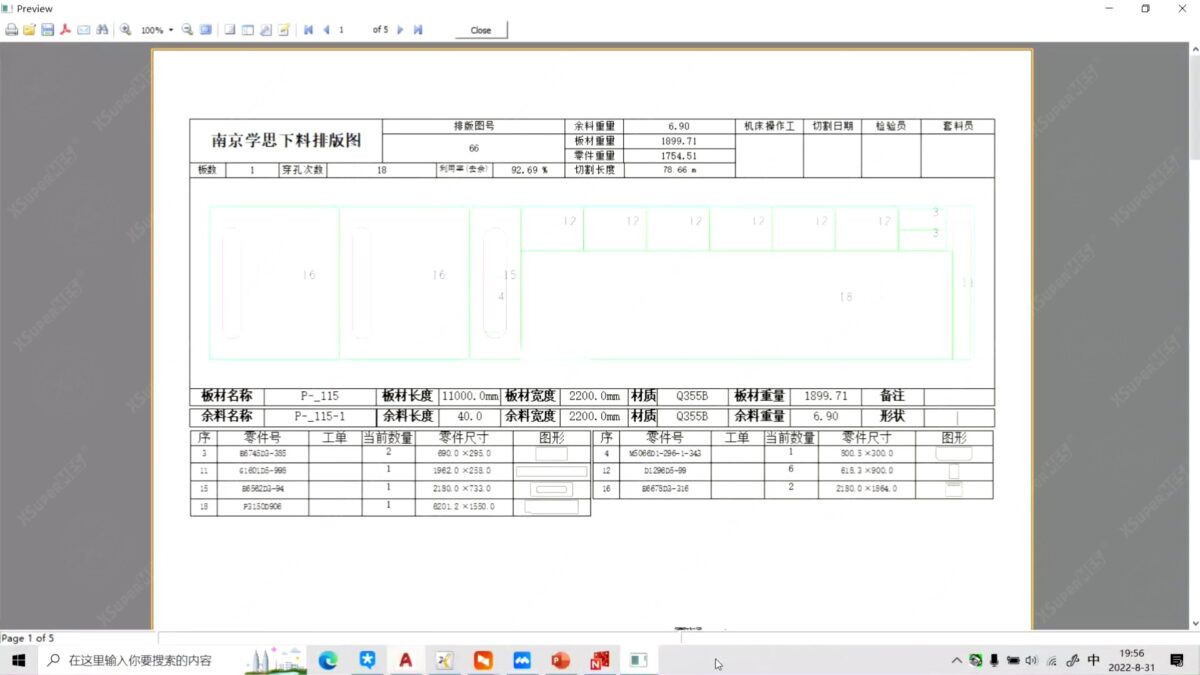The height and width of the screenshot is (675, 1200).
Task: Show hidden system tray icons chevron
Action: (957, 660)
